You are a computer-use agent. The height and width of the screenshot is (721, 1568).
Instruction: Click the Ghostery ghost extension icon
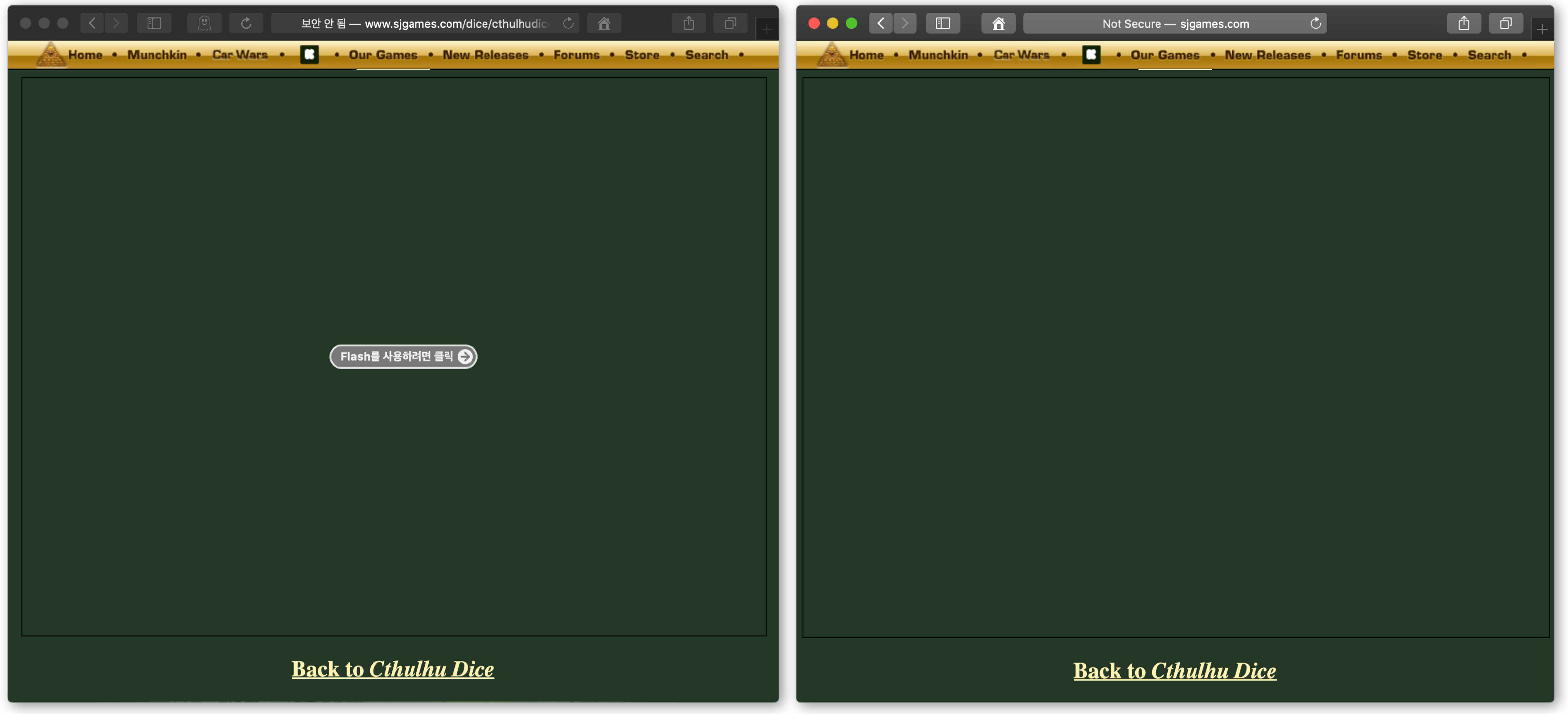coord(205,23)
